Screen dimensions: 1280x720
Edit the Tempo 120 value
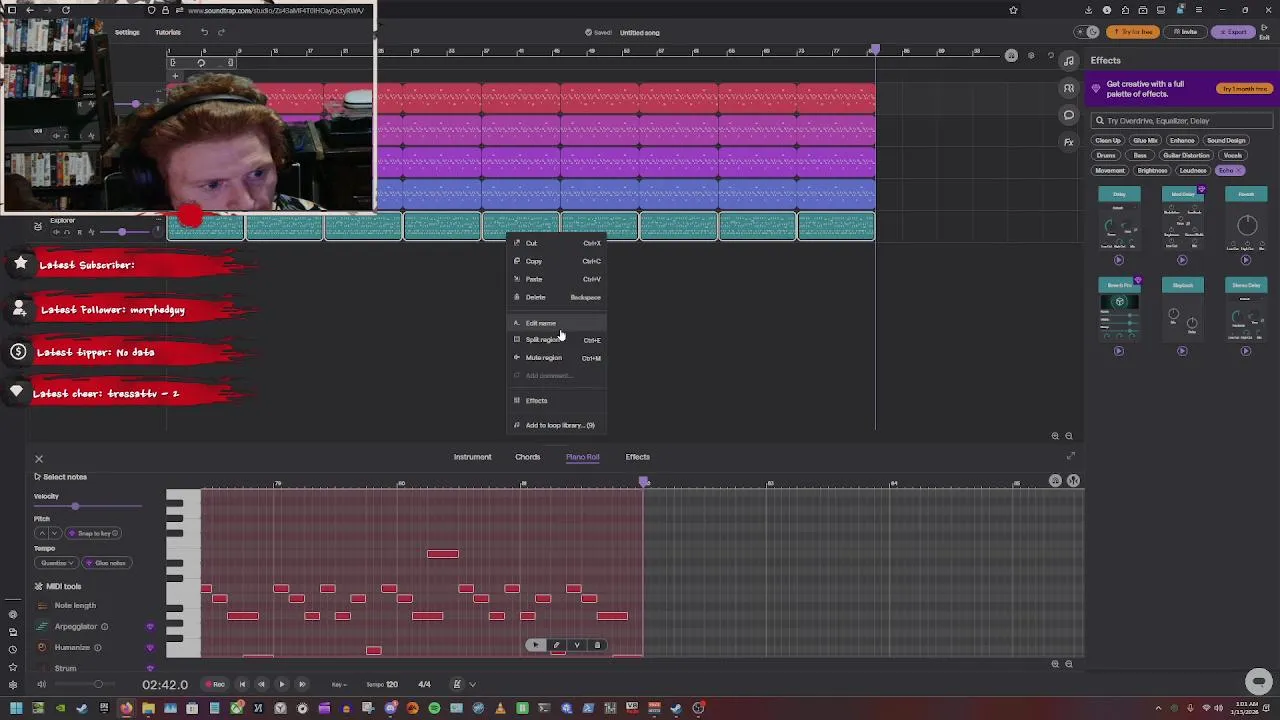coord(382,685)
